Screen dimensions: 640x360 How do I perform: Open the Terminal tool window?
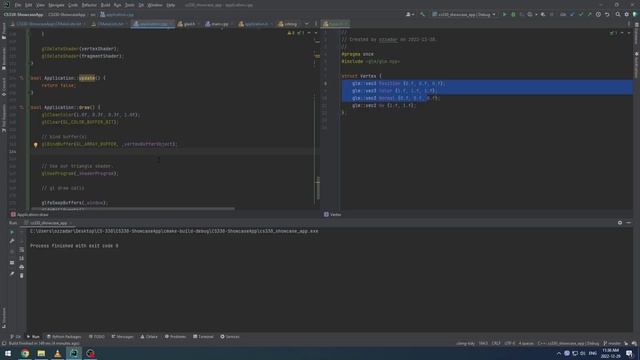point(203,337)
